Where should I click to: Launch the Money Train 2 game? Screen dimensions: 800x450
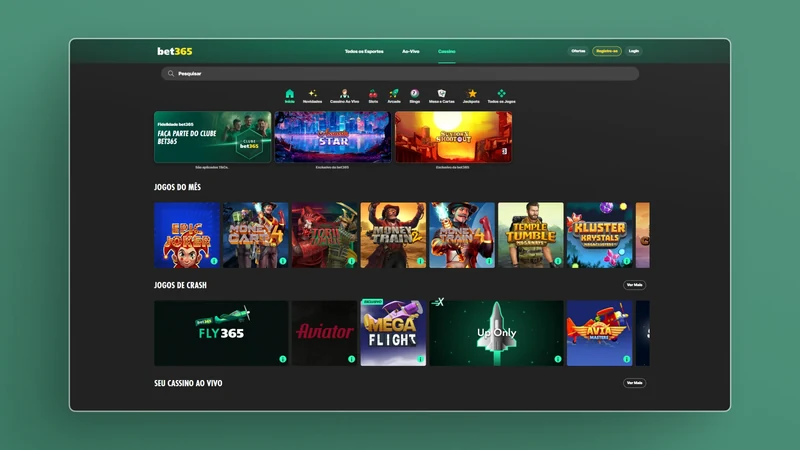pos(393,235)
